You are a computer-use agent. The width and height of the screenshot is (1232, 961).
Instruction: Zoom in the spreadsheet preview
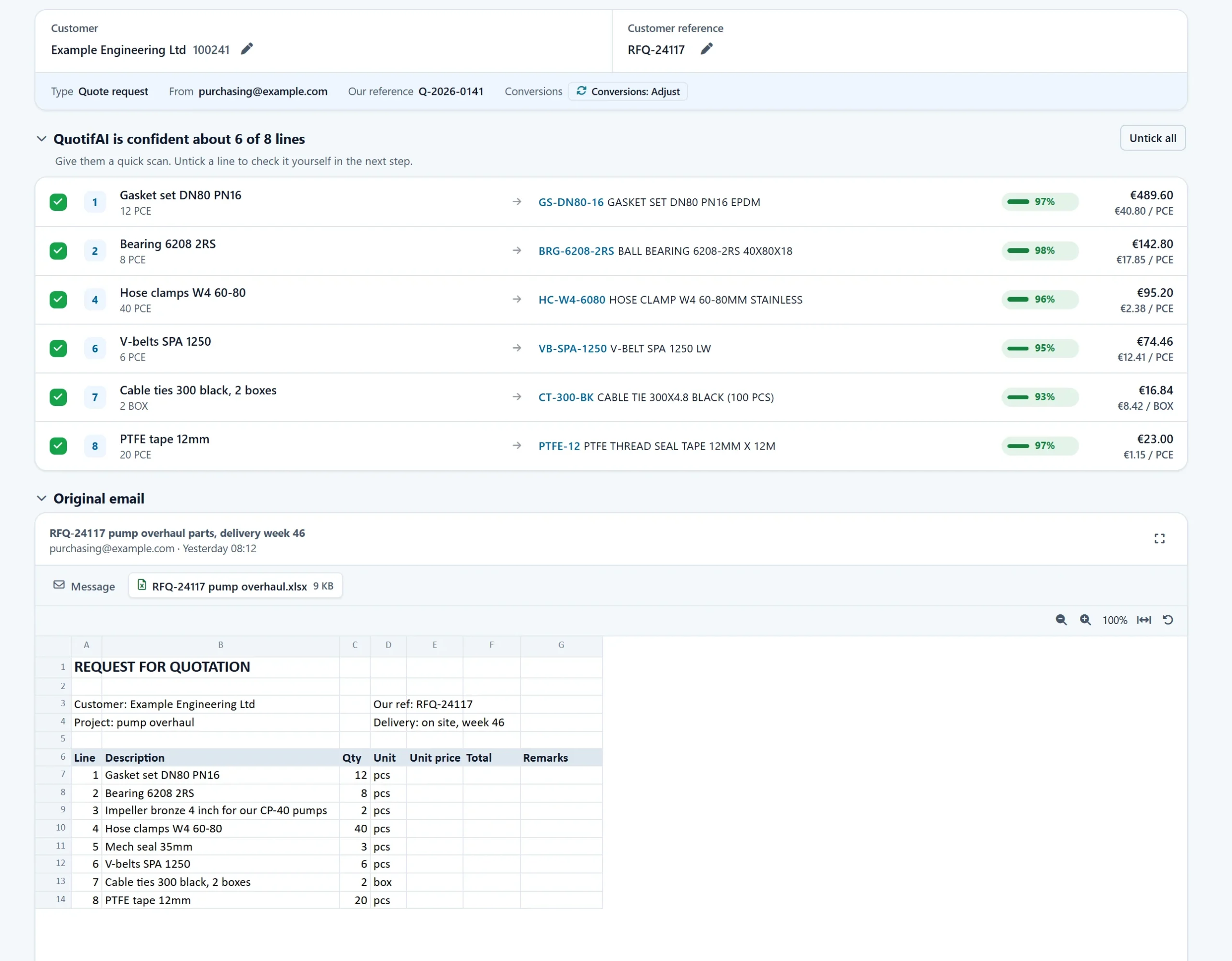click(x=1085, y=620)
